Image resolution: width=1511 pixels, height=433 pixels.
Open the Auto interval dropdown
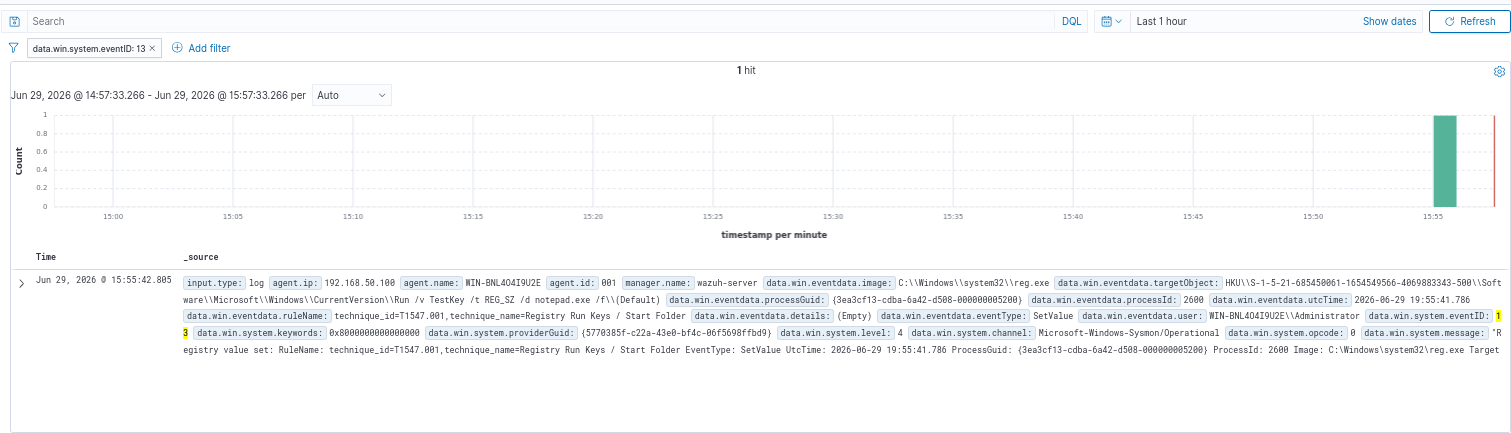352,95
